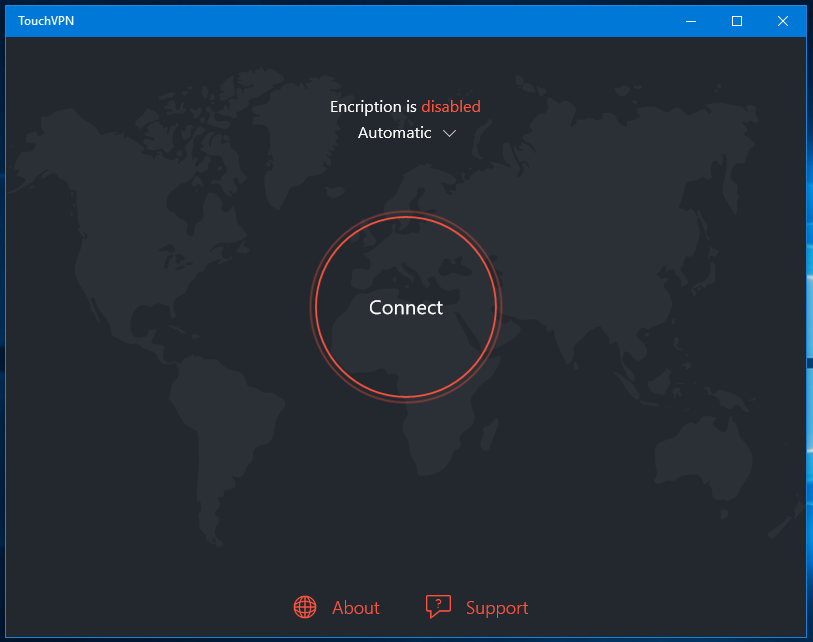Minimize the TouchVPN window
The image size is (813, 642).
coord(691,21)
